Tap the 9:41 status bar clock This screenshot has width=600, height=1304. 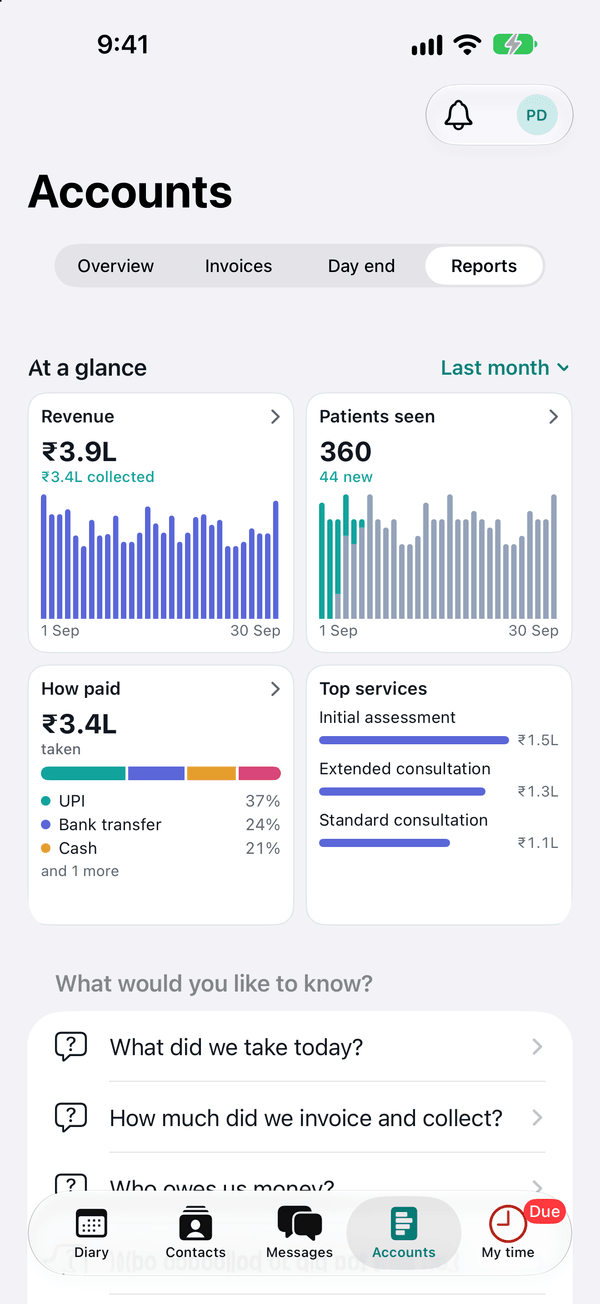(x=123, y=44)
